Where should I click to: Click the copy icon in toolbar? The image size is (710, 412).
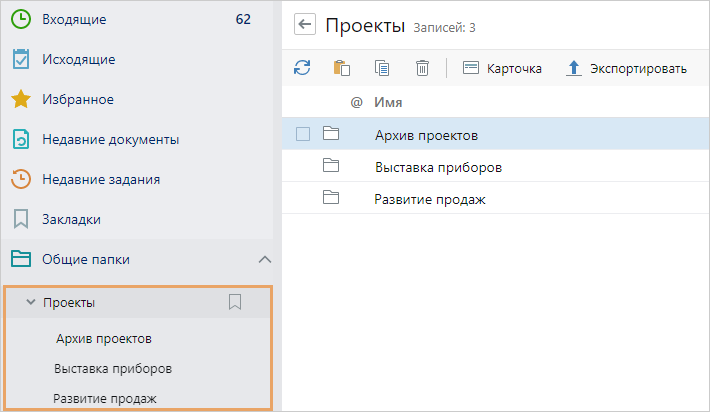(382, 68)
